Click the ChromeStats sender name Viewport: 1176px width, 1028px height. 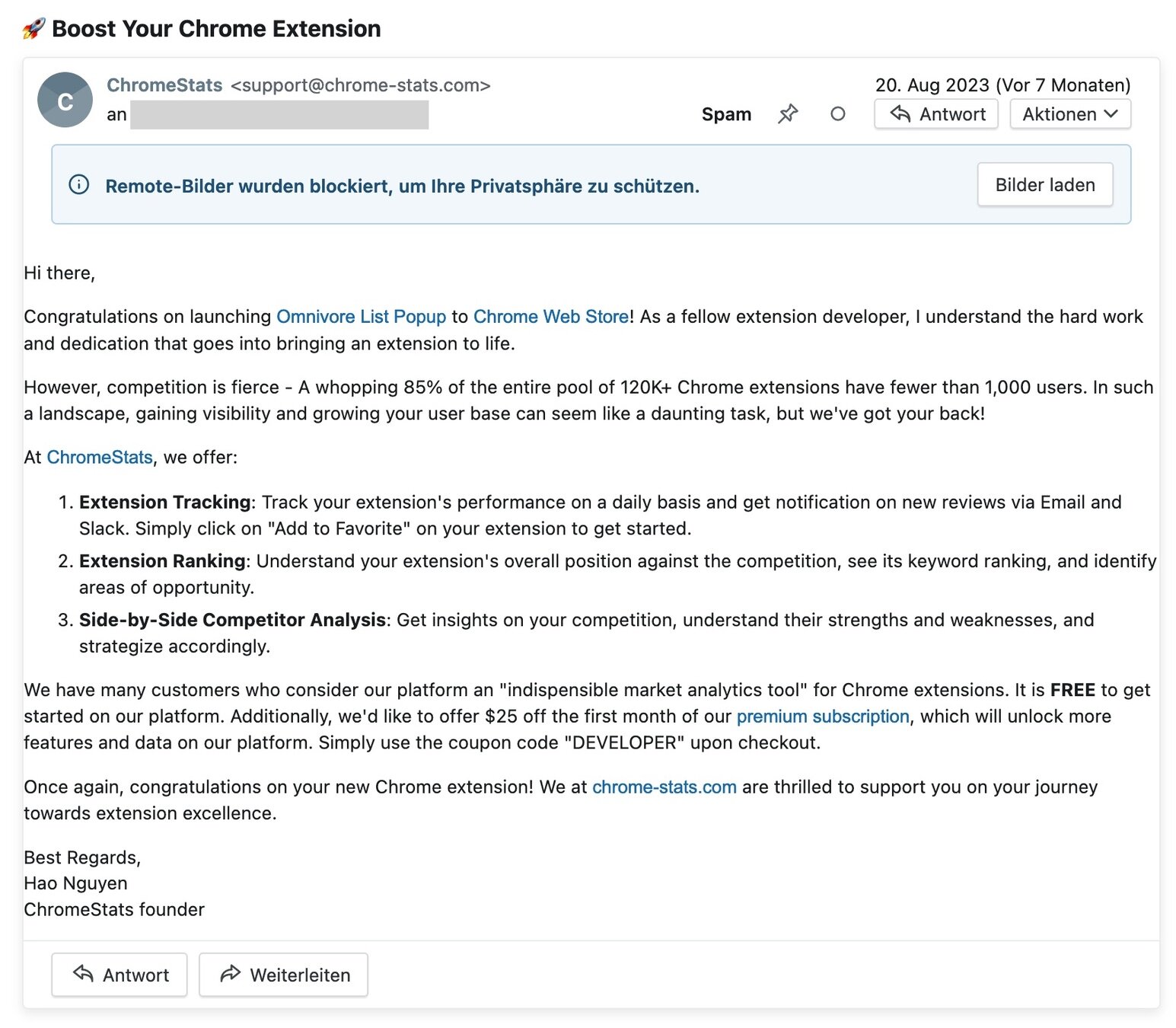click(164, 85)
